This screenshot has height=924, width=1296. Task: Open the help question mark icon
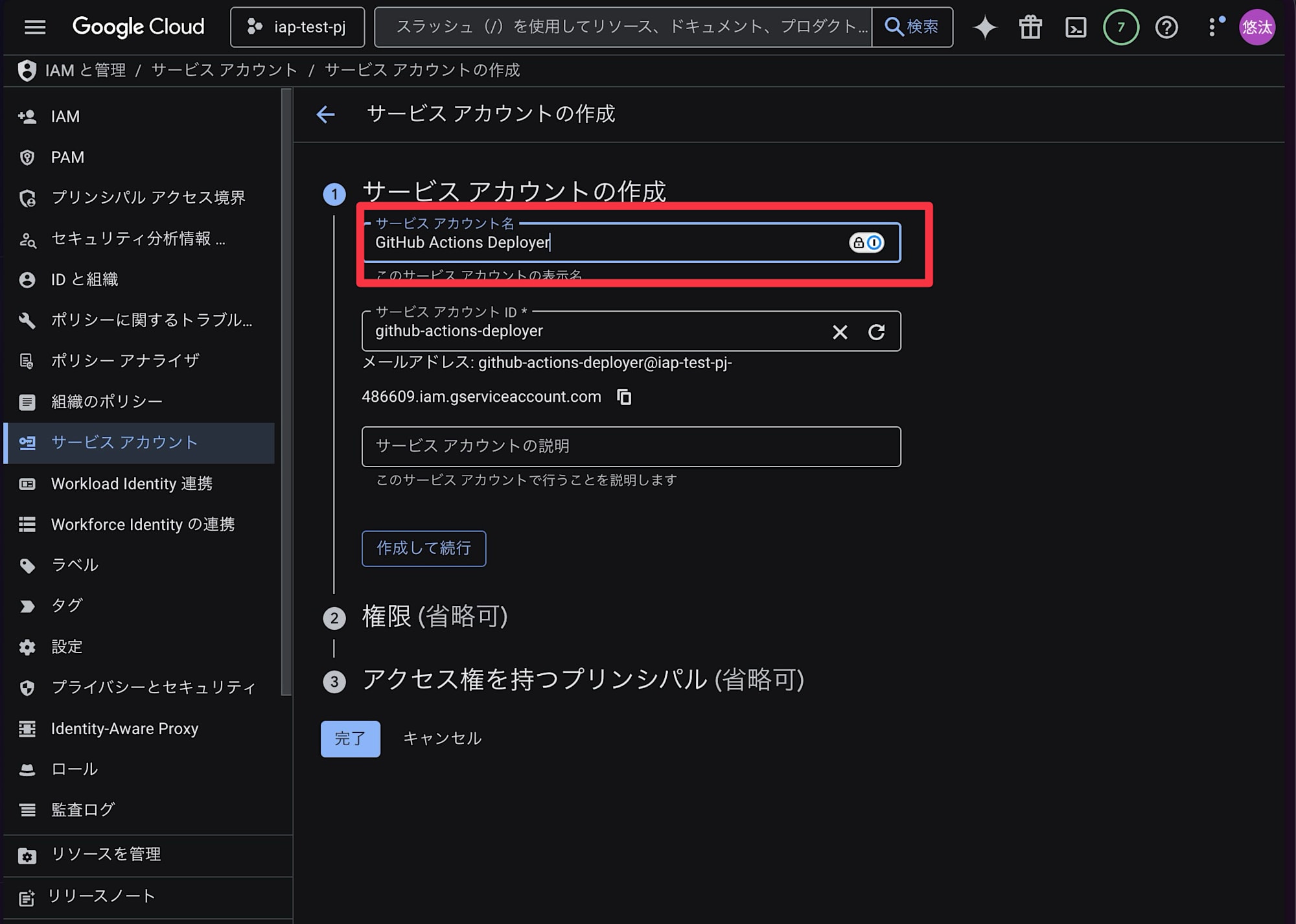(x=1166, y=27)
